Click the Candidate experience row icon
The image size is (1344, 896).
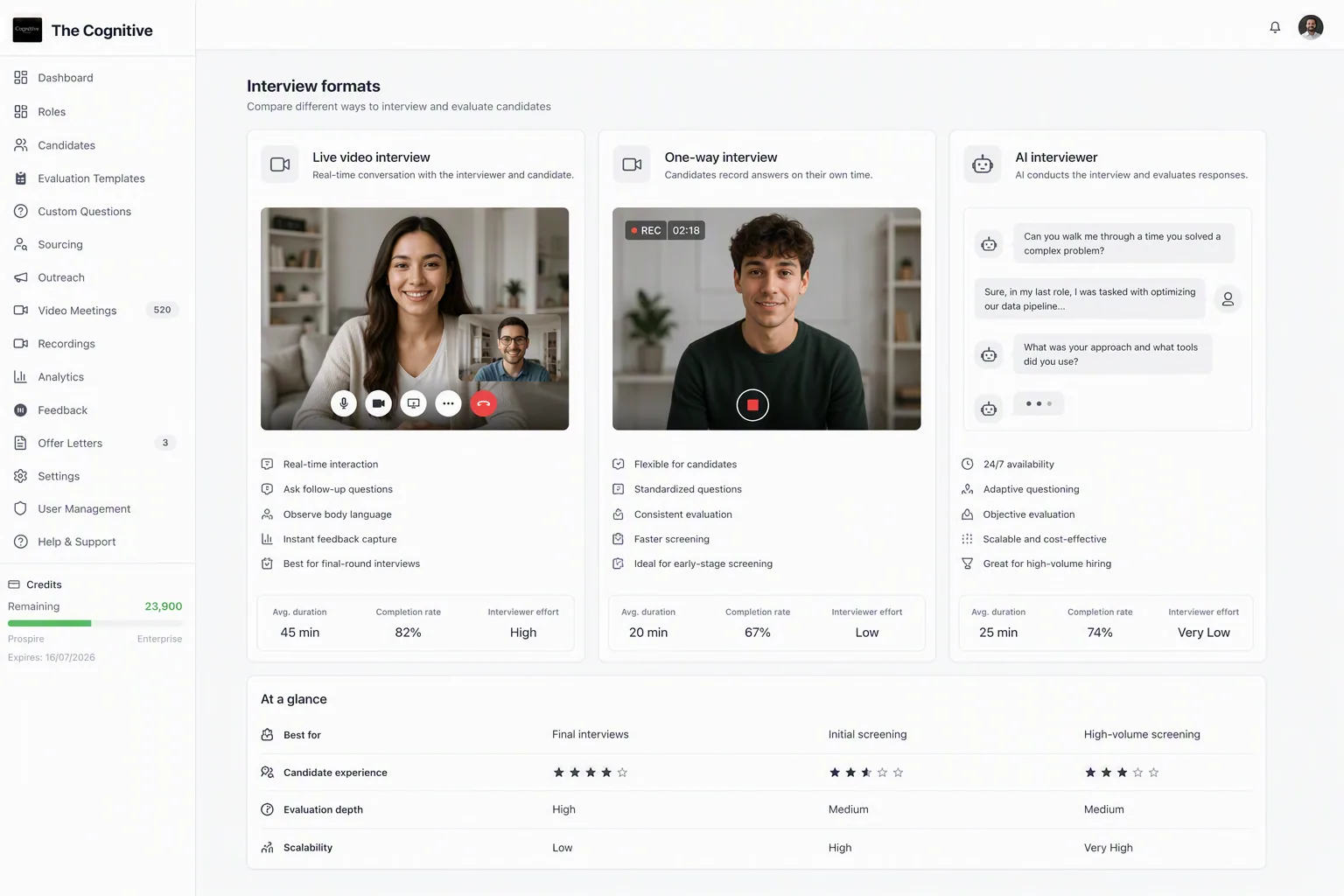(268, 773)
